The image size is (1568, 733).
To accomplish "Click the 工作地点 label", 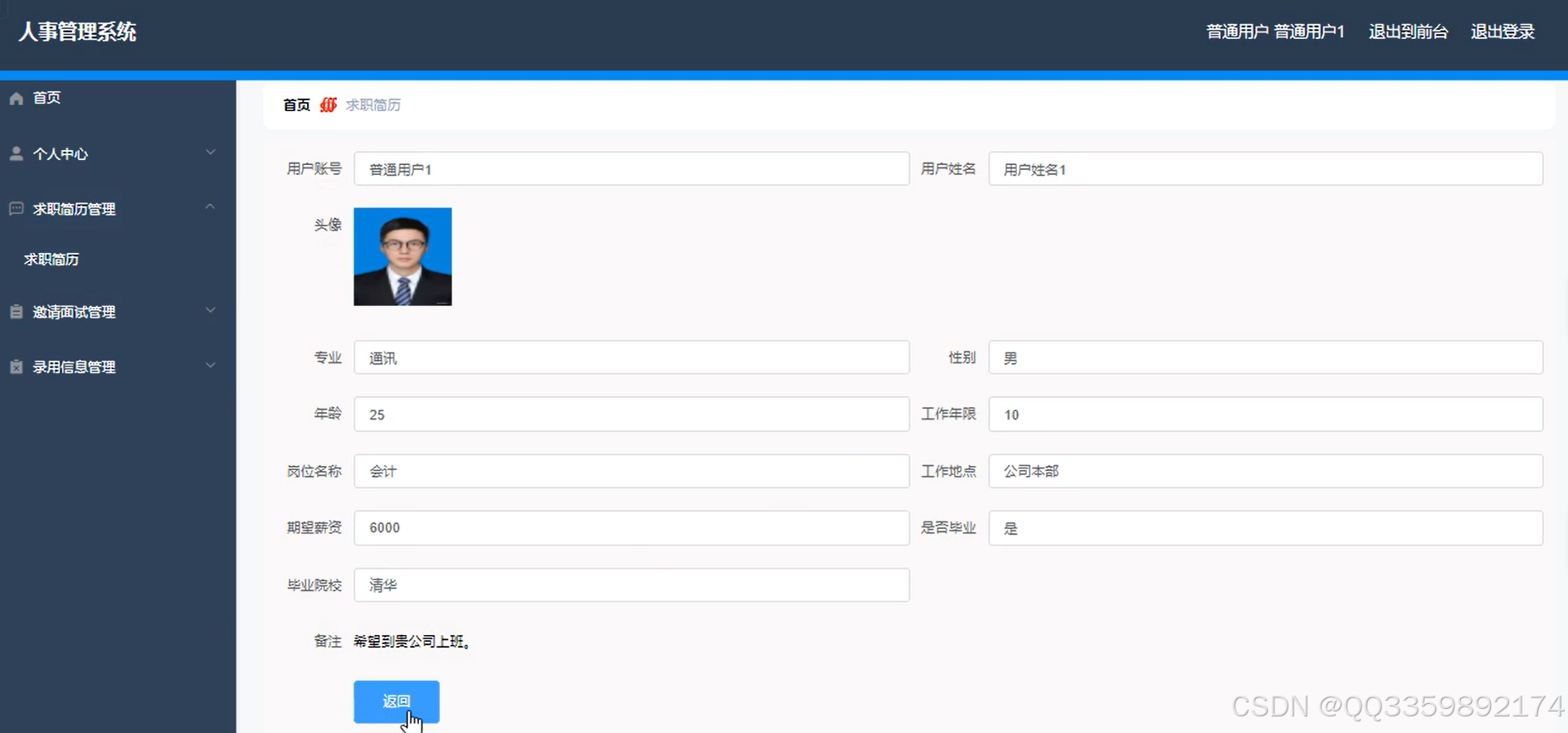I will (x=948, y=471).
